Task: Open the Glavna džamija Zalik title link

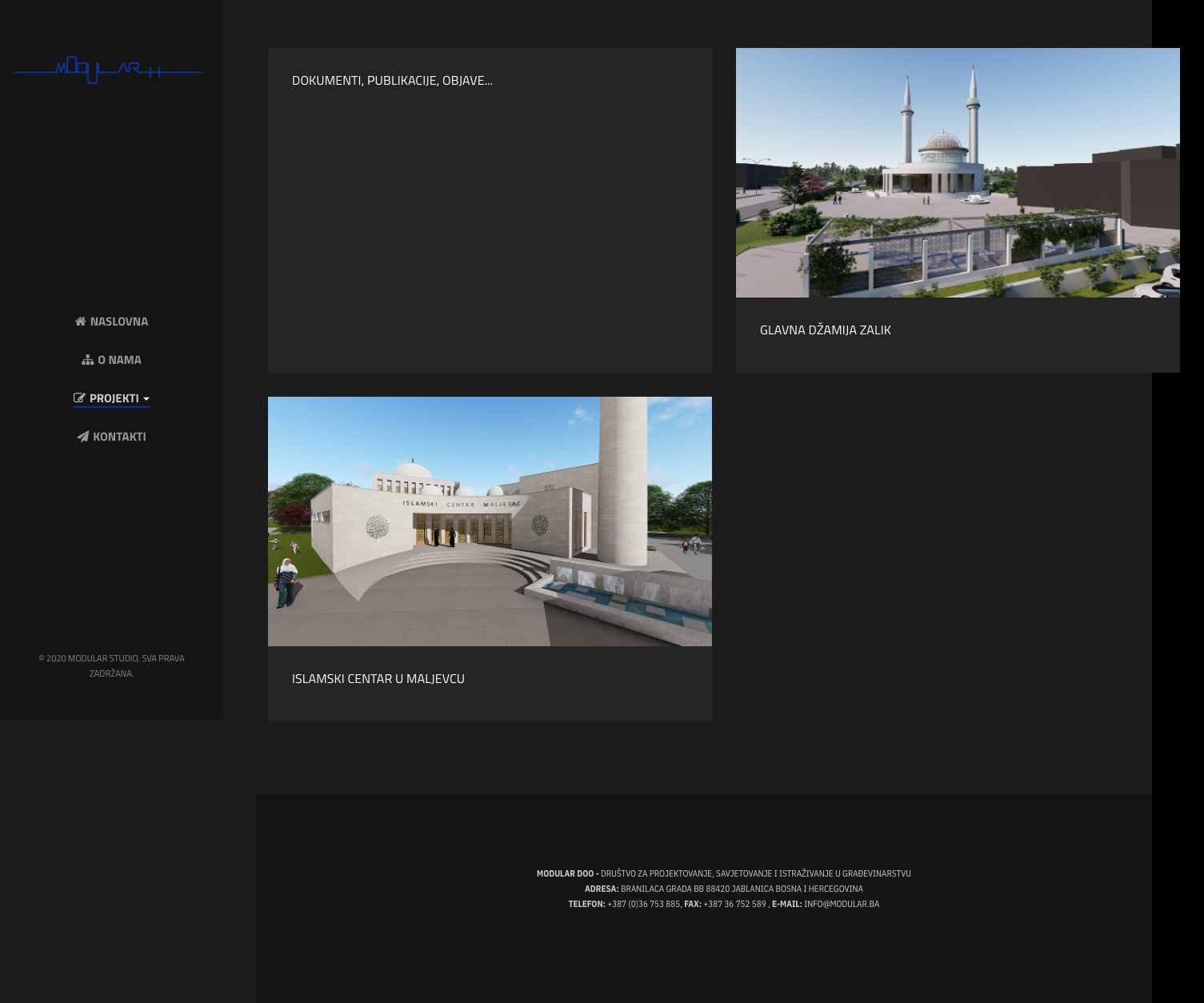Action: point(826,330)
